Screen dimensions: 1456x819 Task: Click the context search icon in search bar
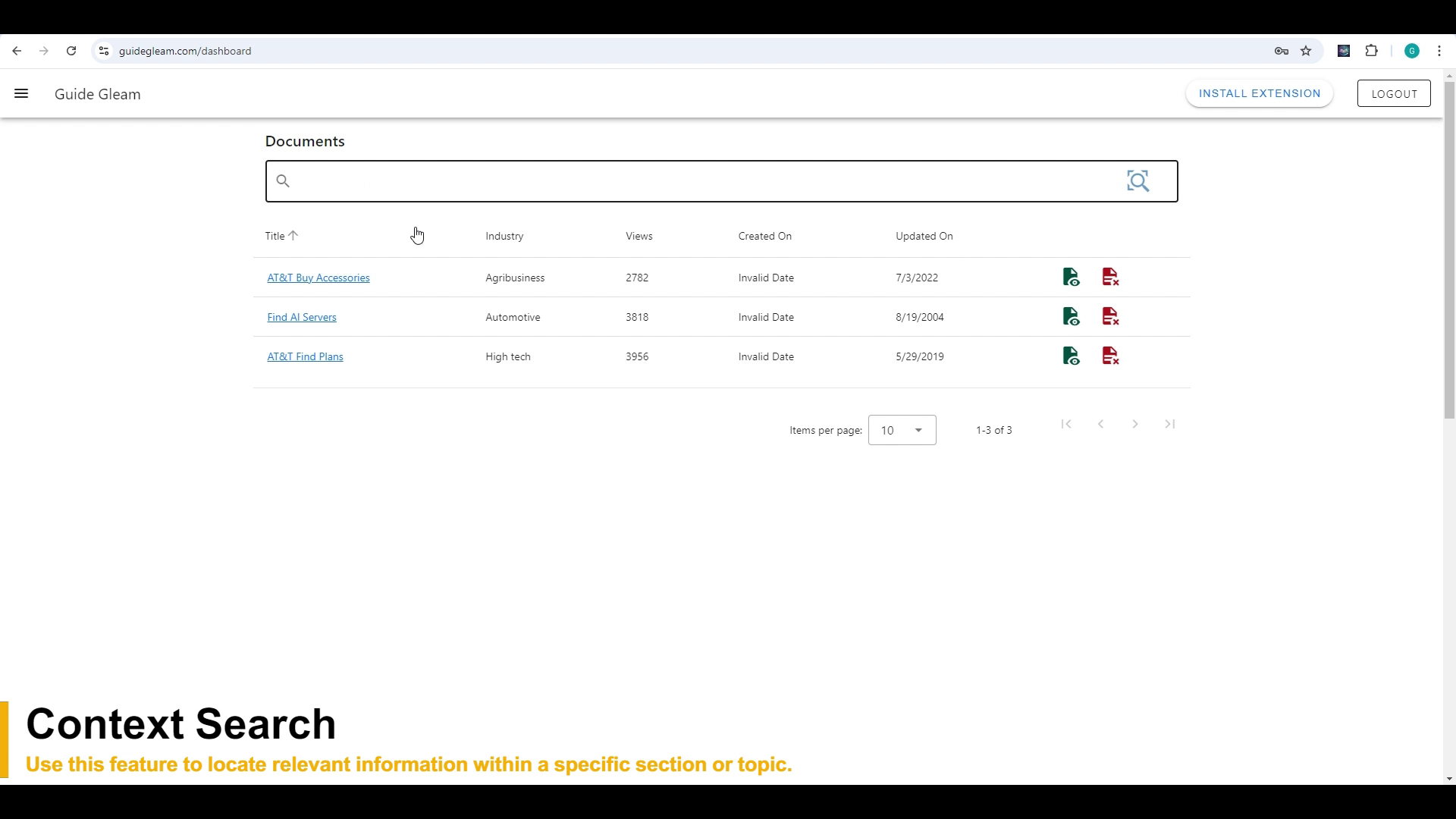[1137, 181]
